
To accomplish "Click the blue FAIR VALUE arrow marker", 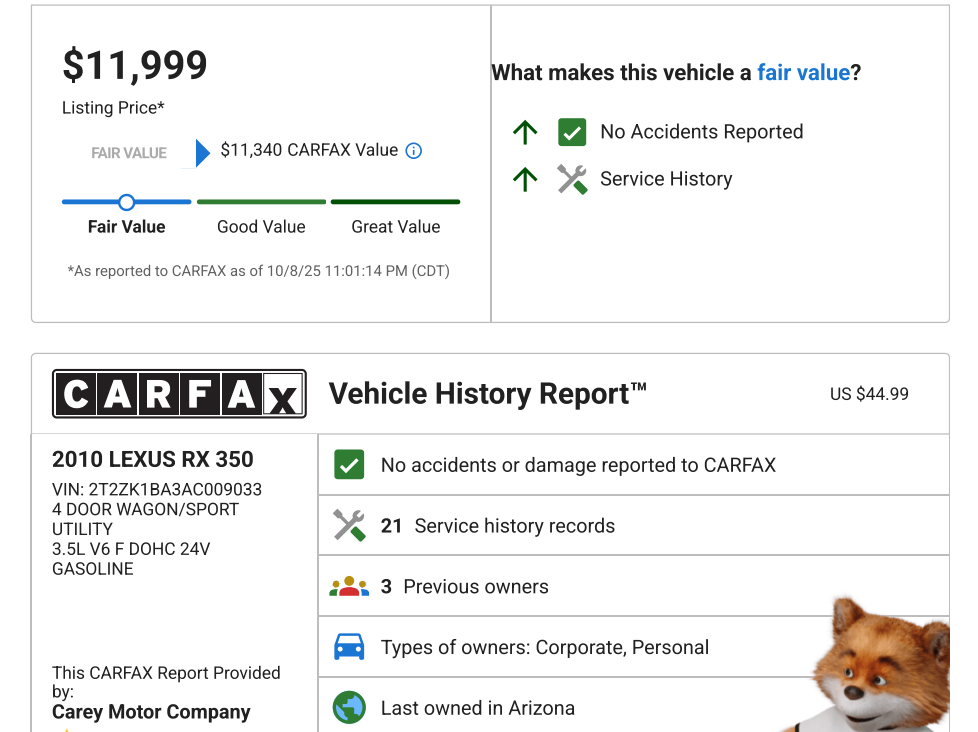I will 202,152.
